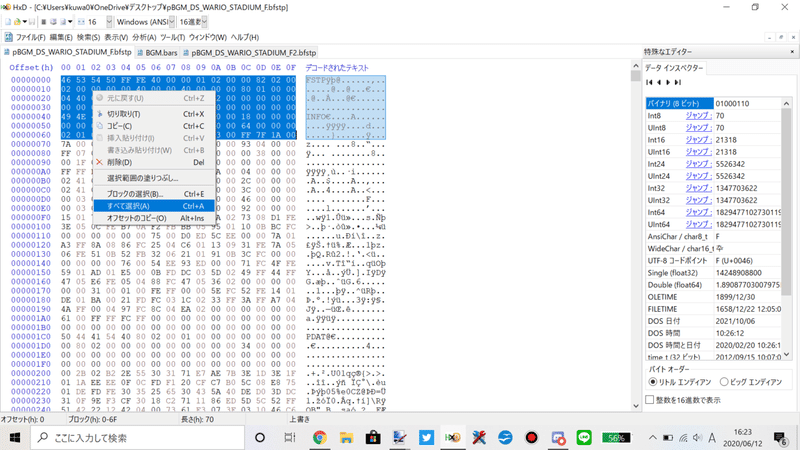The width and height of the screenshot is (800, 450).
Task: Click the offset 00000200 row label
Action: click(31, 373)
